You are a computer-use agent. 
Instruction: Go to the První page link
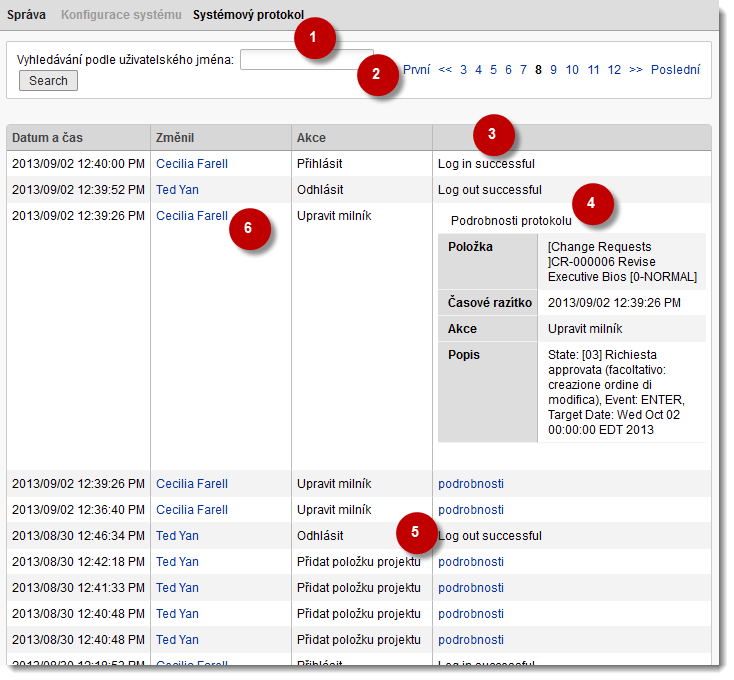click(416, 70)
